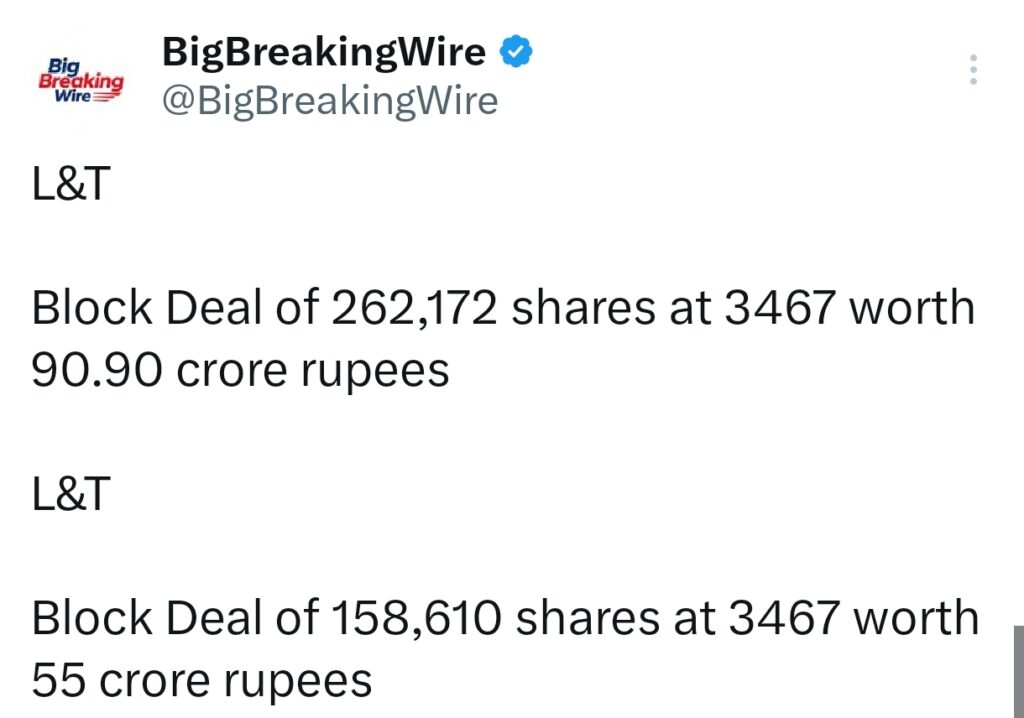Select the 262,172 shares block deal text

click(500, 308)
